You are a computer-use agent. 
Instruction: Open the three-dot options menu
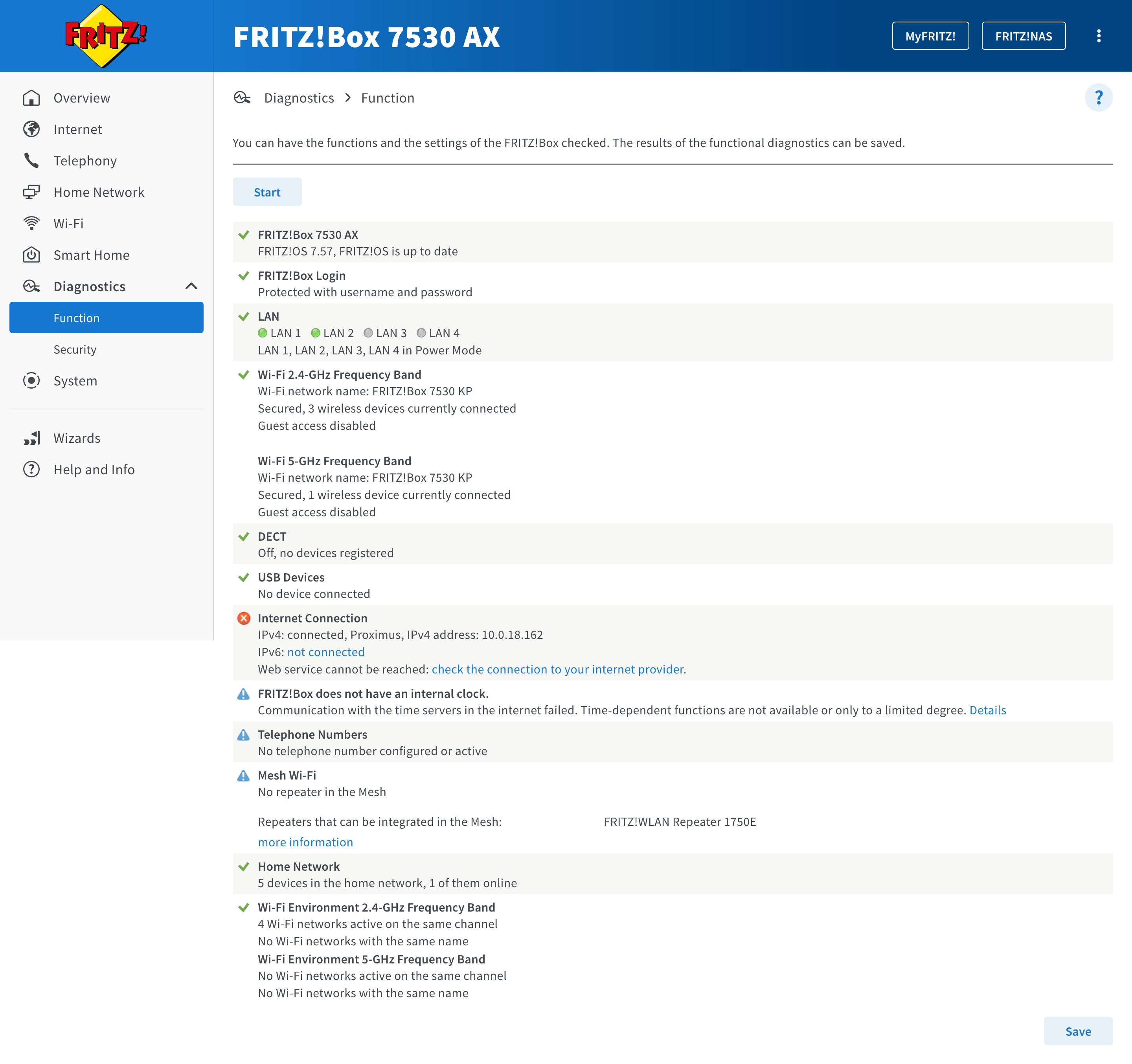pyautogui.click(x=1099, y=36)
